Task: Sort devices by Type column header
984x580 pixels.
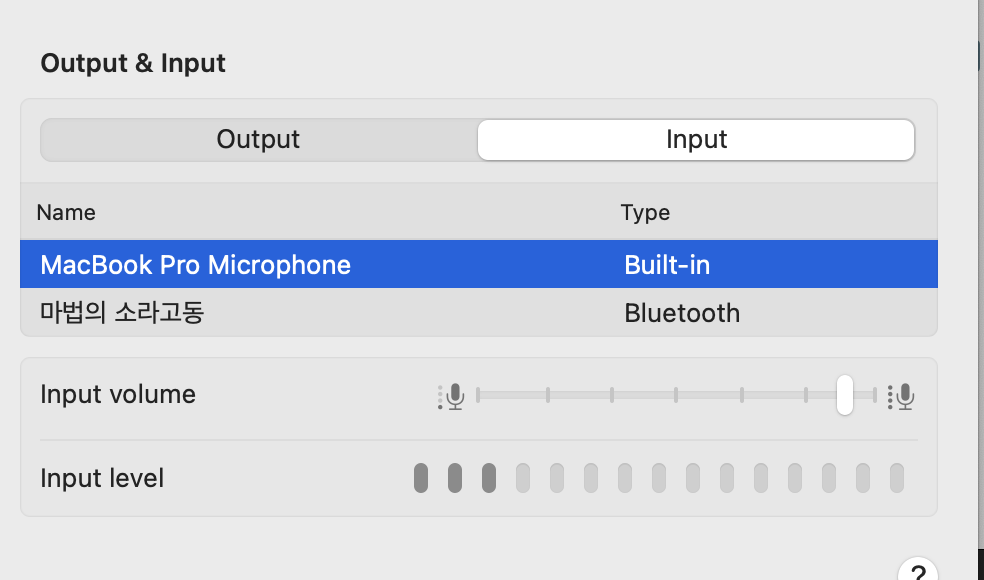Action: (645, 212)
